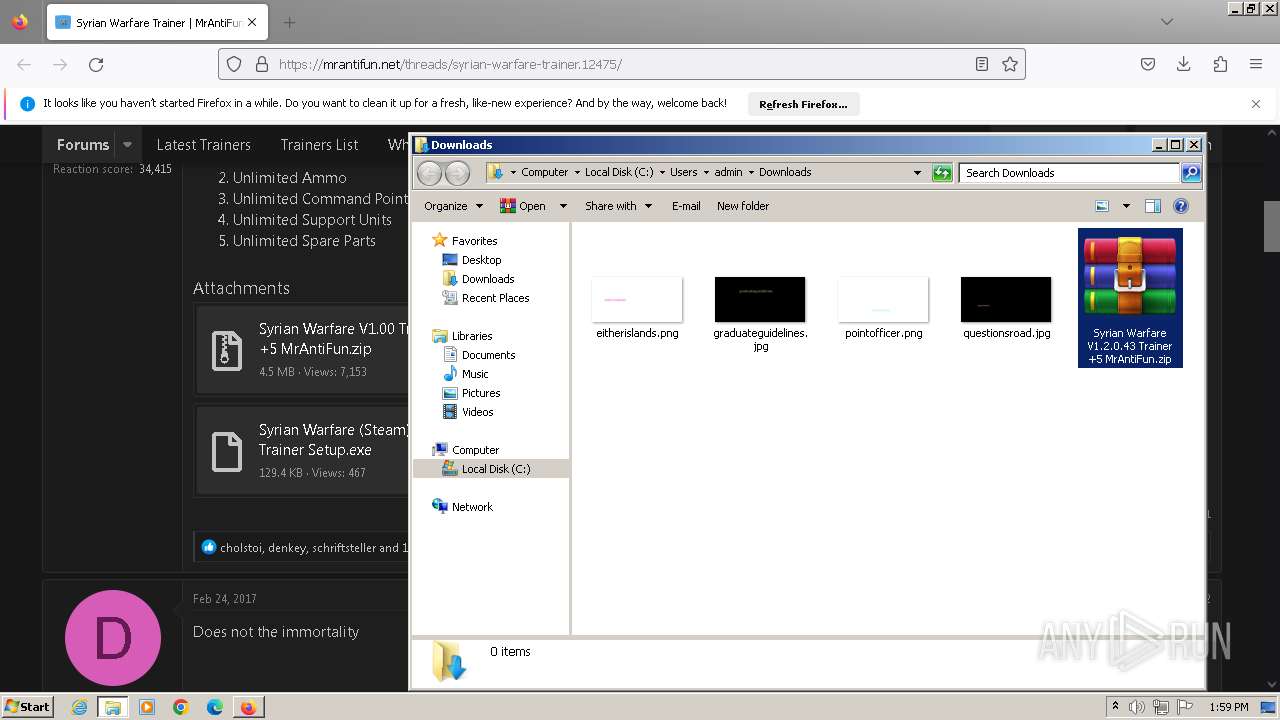Click Explorer forward navigation button
This screenshot has width=1280, height=720.
pos(457,173)
